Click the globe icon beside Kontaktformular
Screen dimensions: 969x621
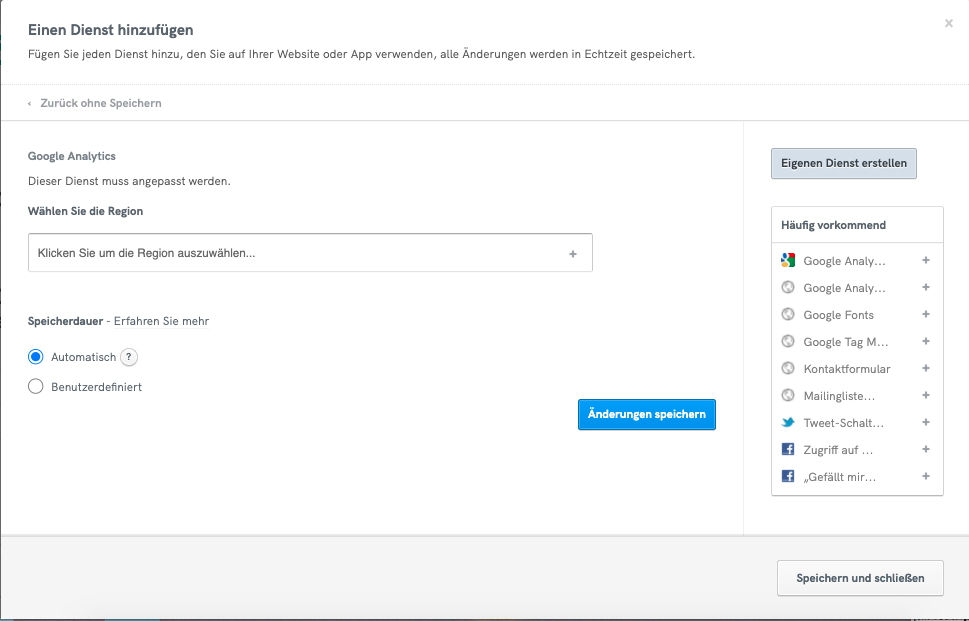coord(788,369)
